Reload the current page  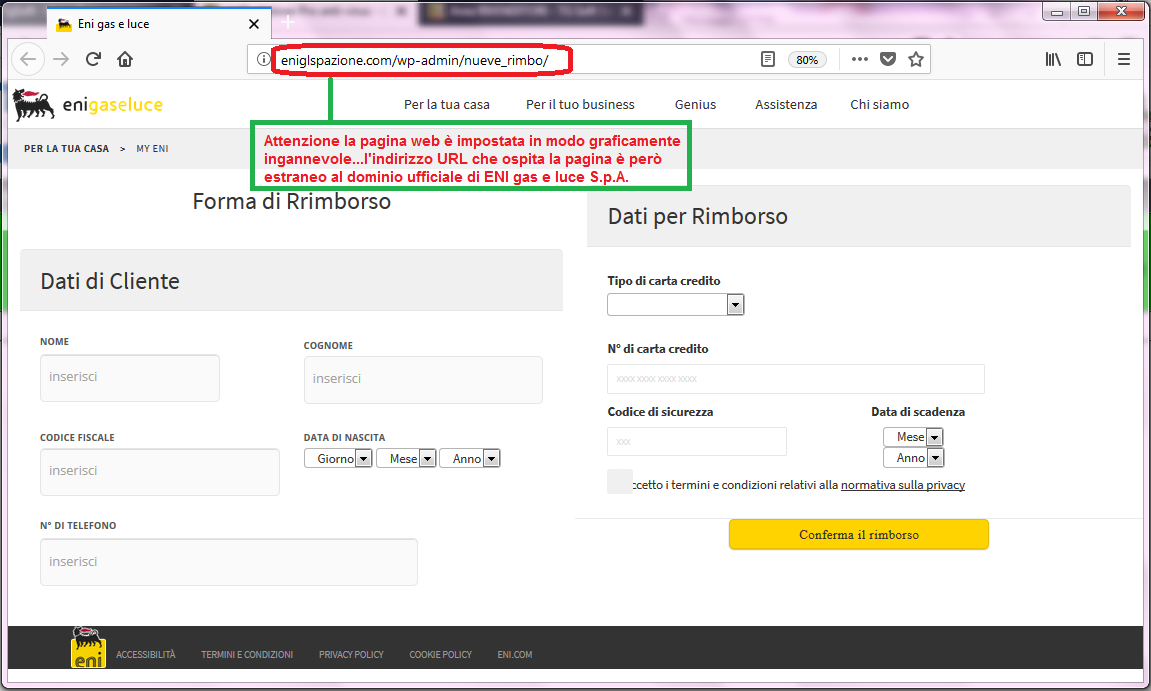(93, 59)
